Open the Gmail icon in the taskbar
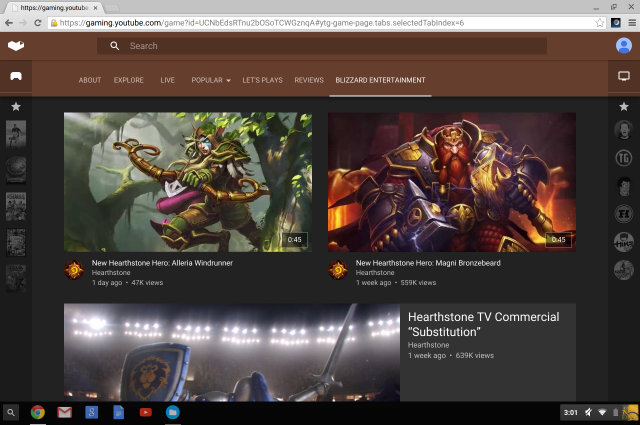The height and width of the screenshot is (425, 640). (x=64, y=412)
